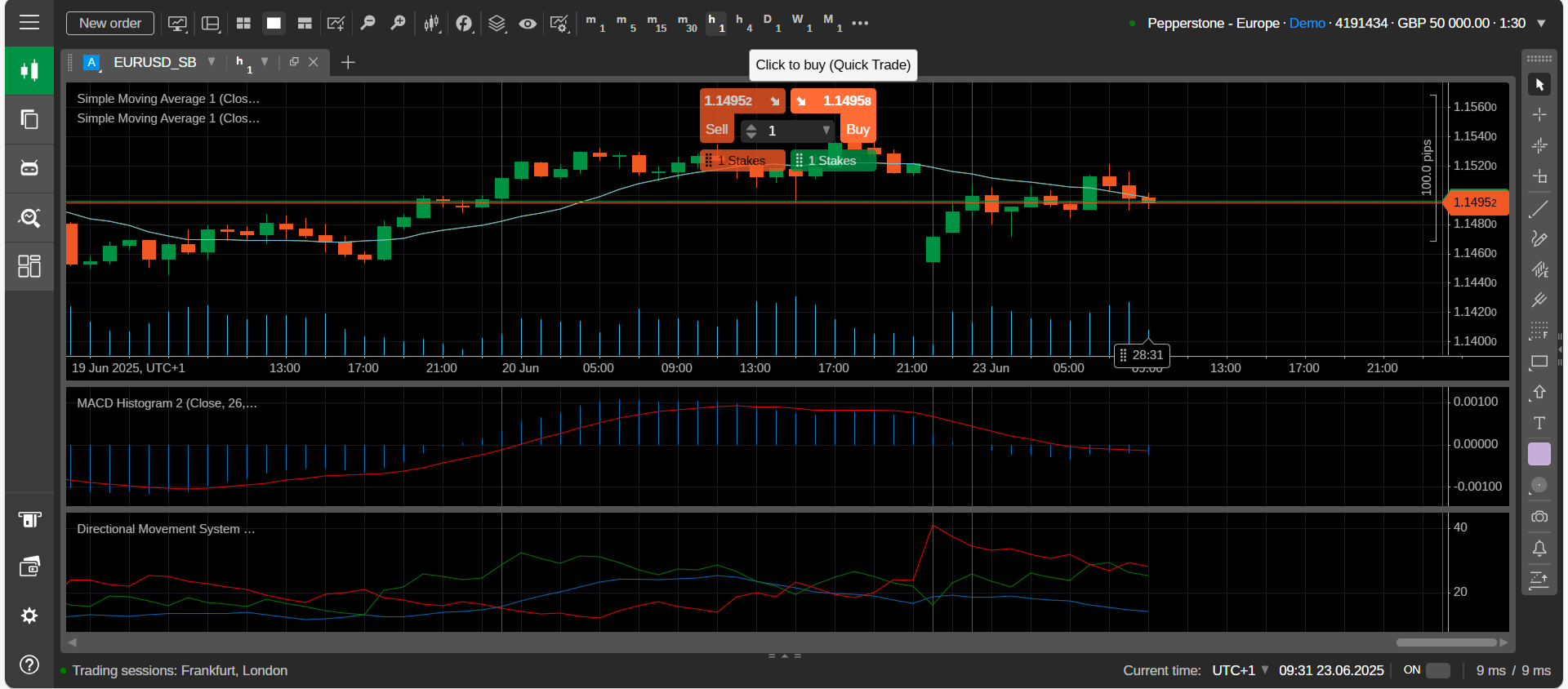Screen dimensions: 1568x689
Task: Take a chart screenshot with camera icon
Action: click(x=1539, y=517)
